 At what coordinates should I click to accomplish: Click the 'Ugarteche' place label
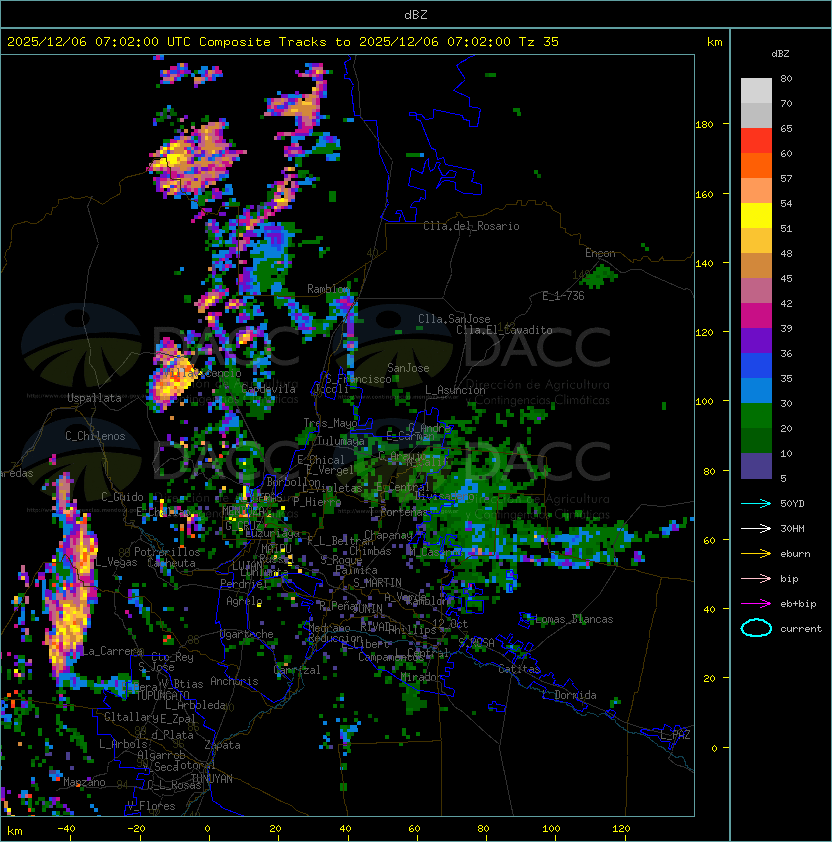pos(247,634)
